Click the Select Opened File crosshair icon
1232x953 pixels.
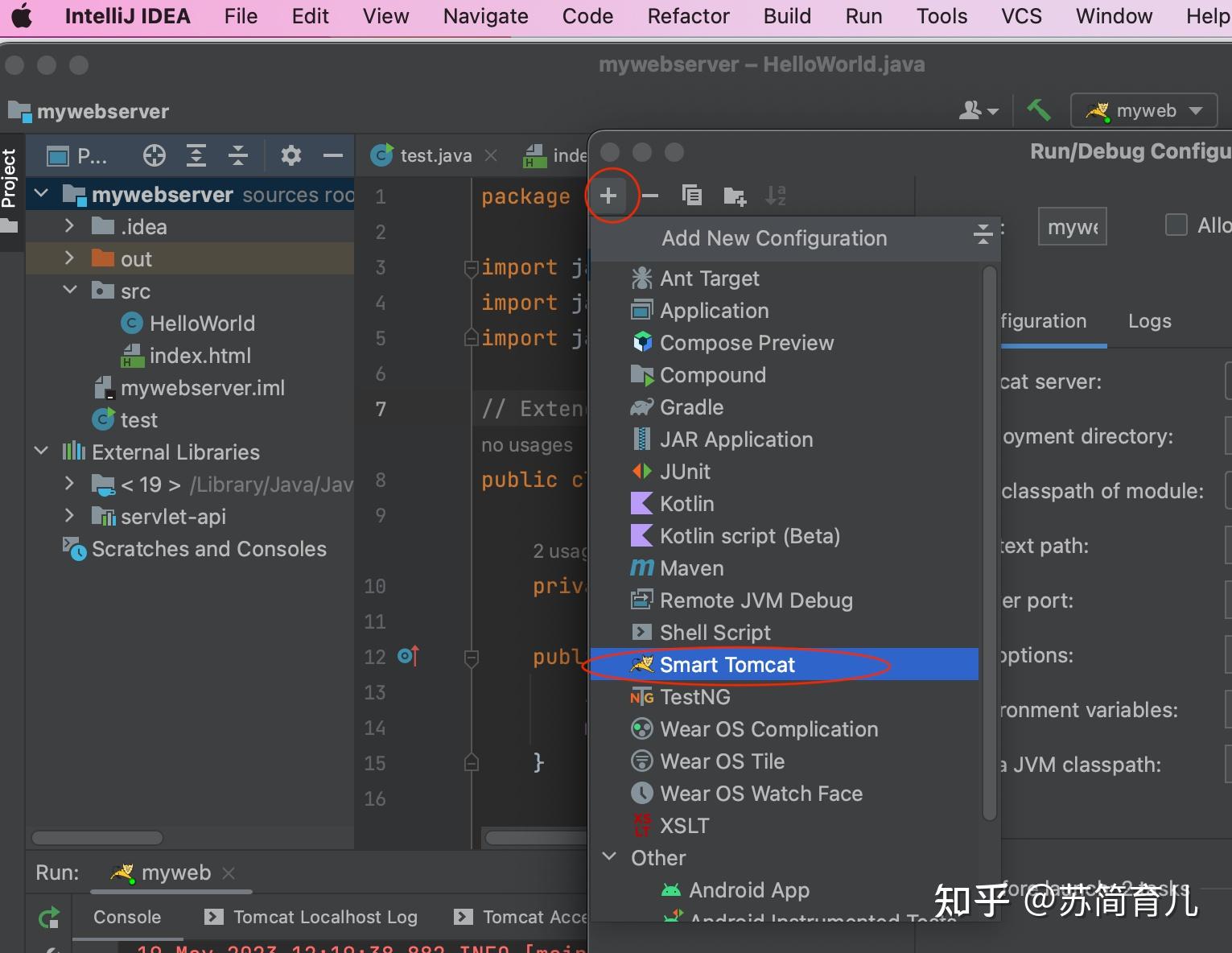[x=154, y=155]
